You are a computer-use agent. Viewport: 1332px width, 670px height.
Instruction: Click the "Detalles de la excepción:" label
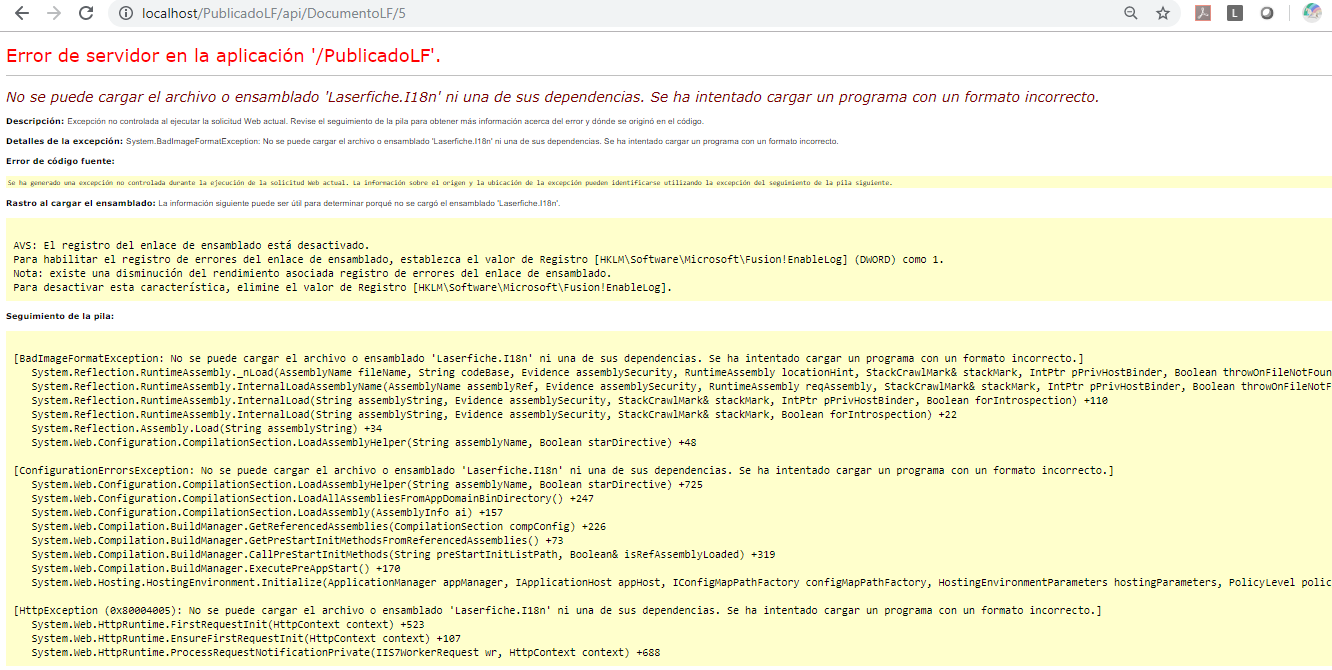pos(64,141)
